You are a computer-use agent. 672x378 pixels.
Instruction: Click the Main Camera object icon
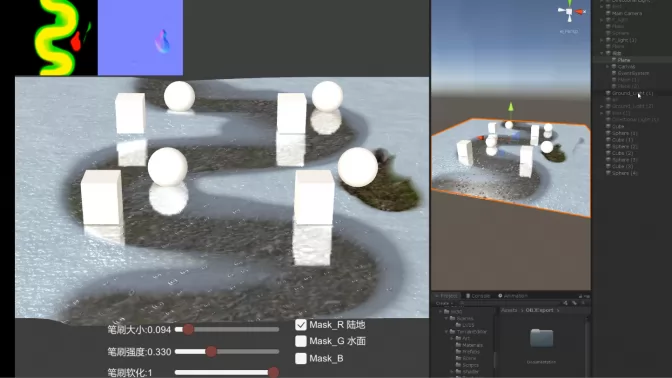(x=608, y=13)
